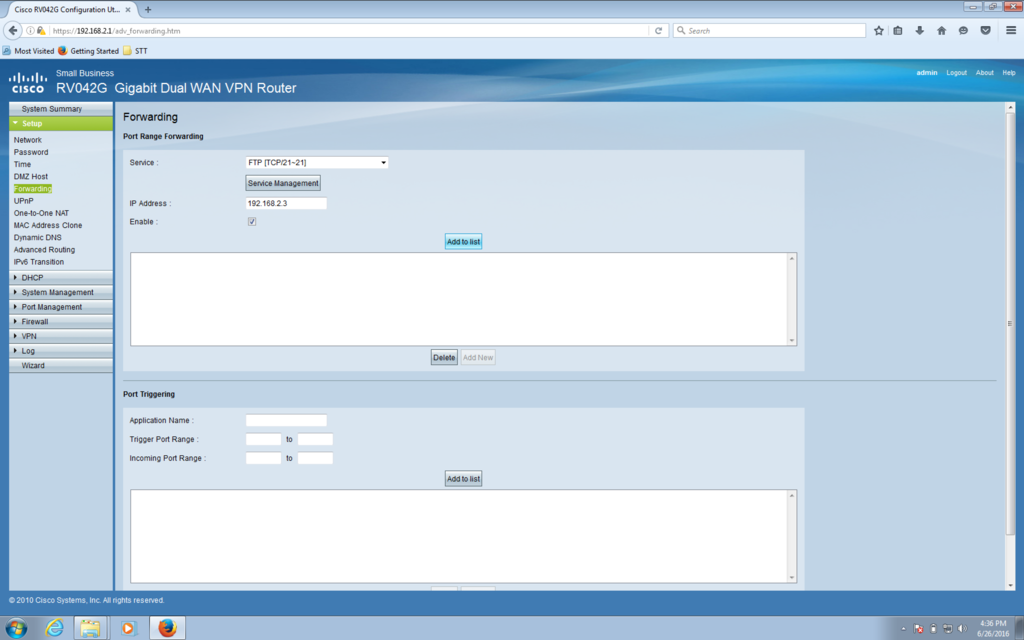Select Password in the Setup menu
The image size is (1024, 640).
tap(31, 152)
